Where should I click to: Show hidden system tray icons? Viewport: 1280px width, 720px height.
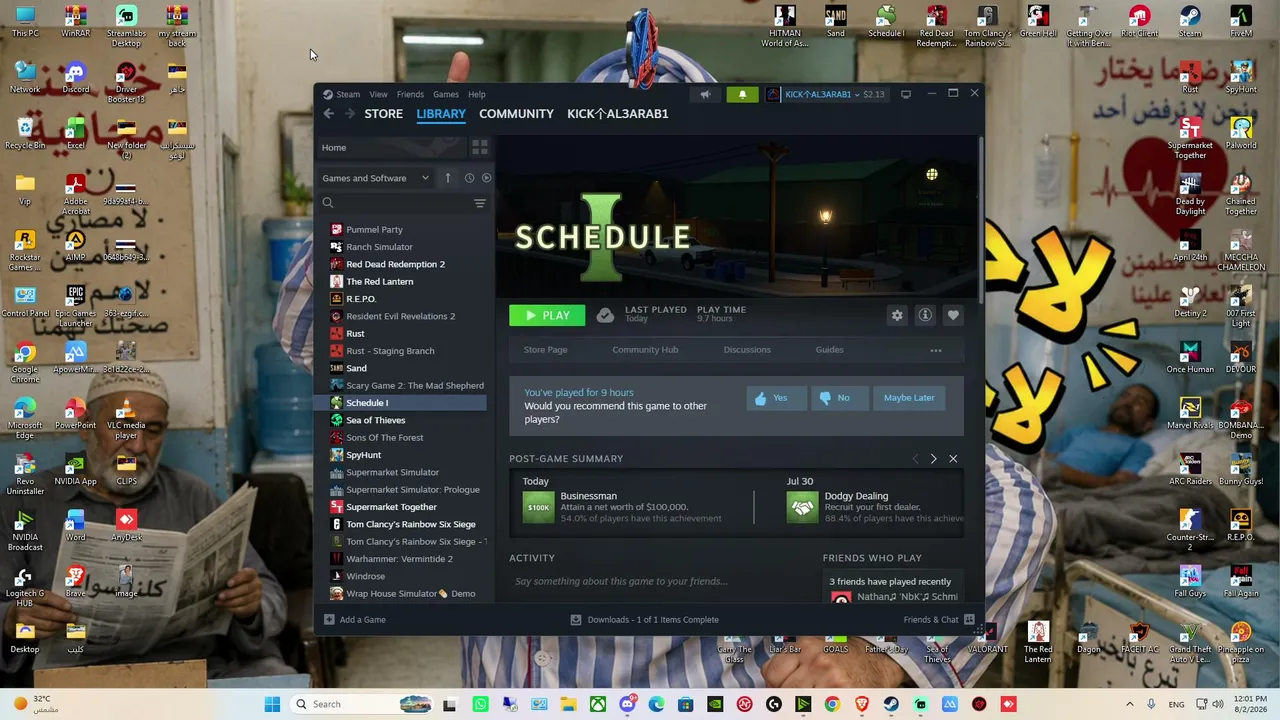pyautogui.click(x=1130, y=704)
